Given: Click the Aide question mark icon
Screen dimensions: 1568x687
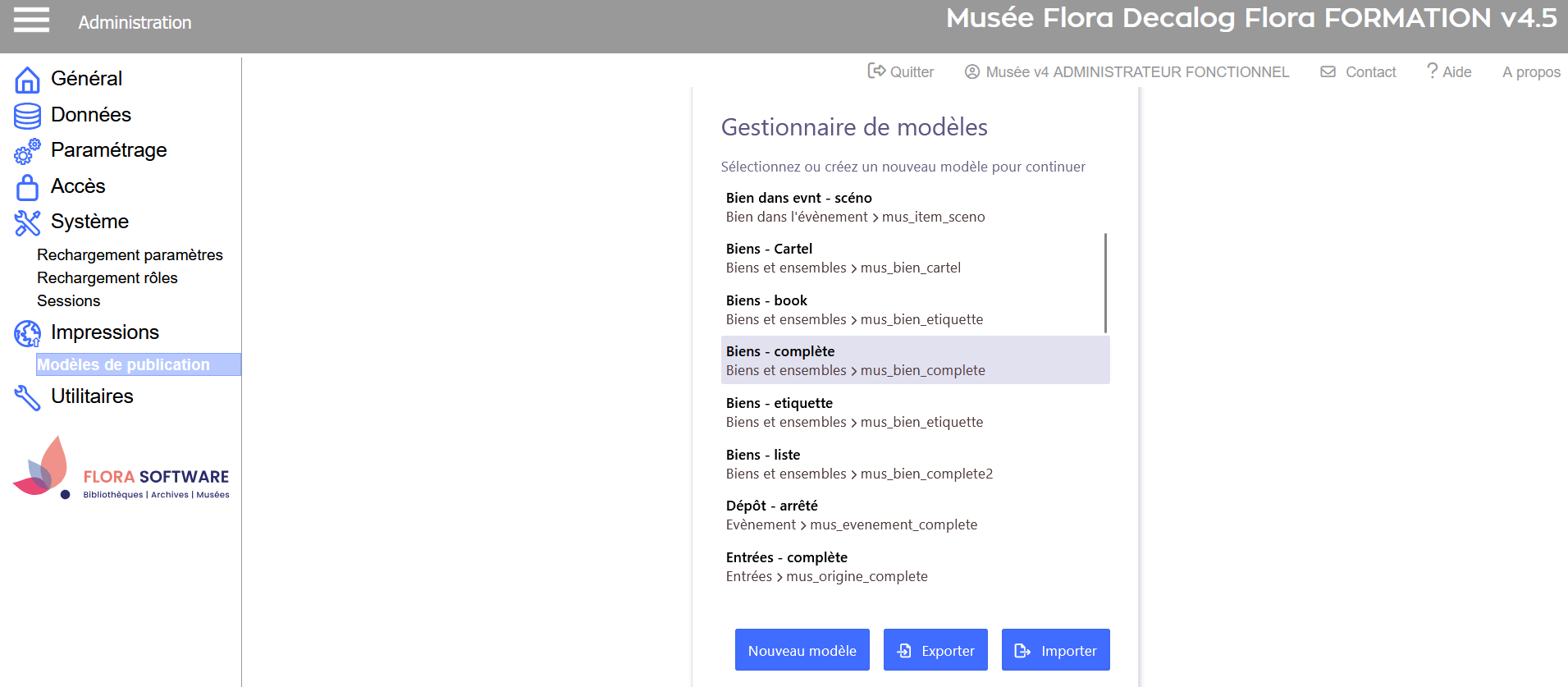Looking at the screenshot, I should 1432,71.
